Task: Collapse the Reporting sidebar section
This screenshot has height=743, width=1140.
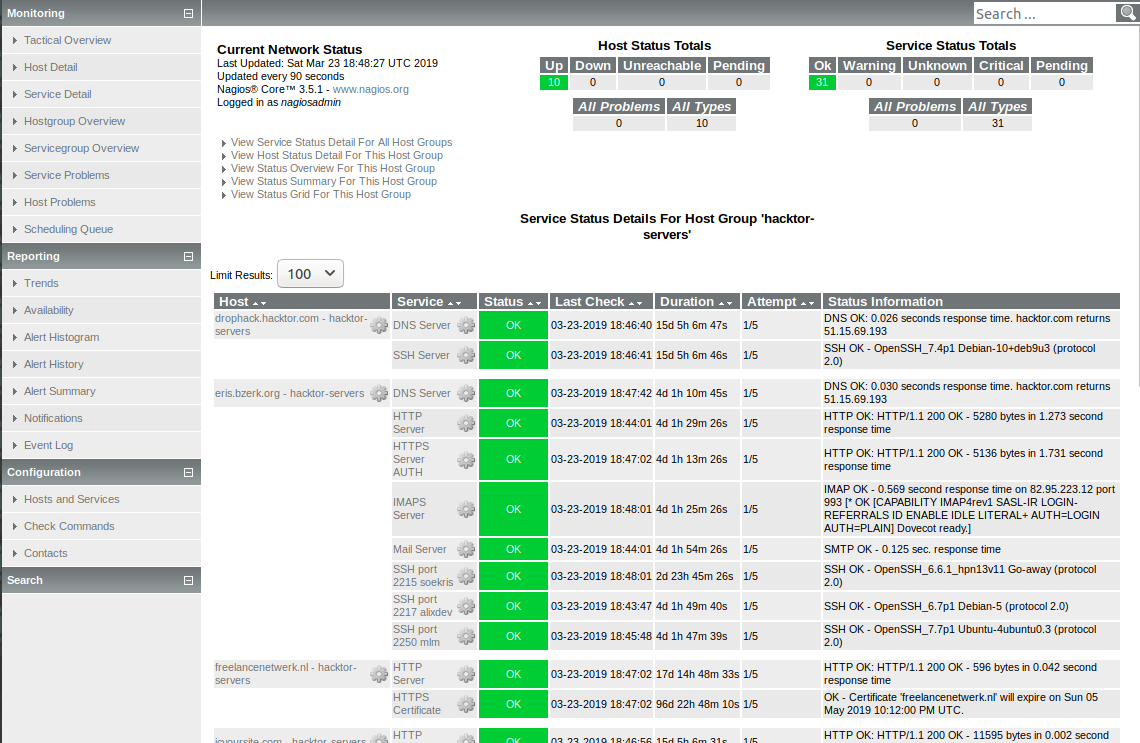Action: [x=188, y=256]
